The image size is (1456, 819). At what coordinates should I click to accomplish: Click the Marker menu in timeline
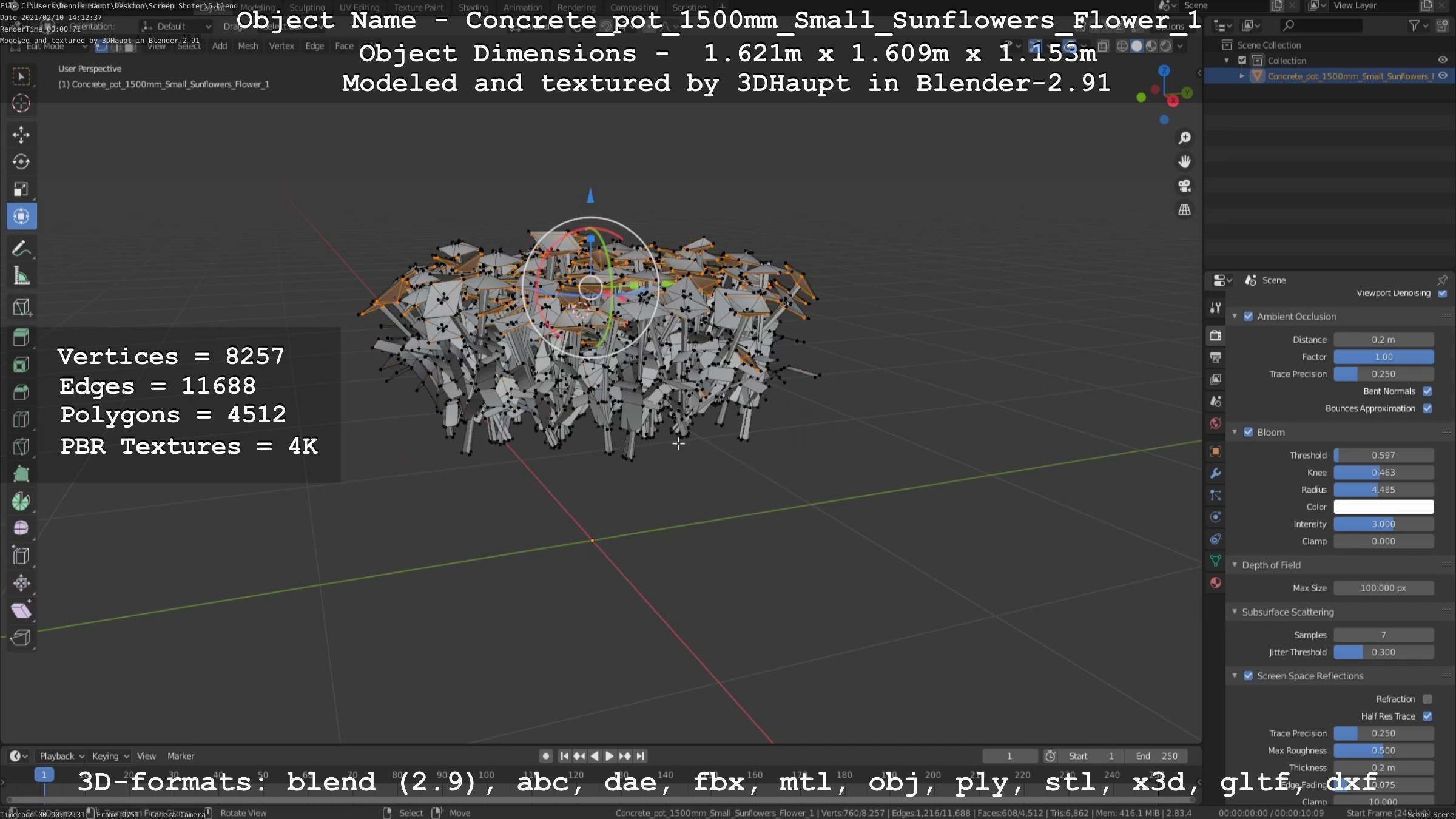point(181,756)
